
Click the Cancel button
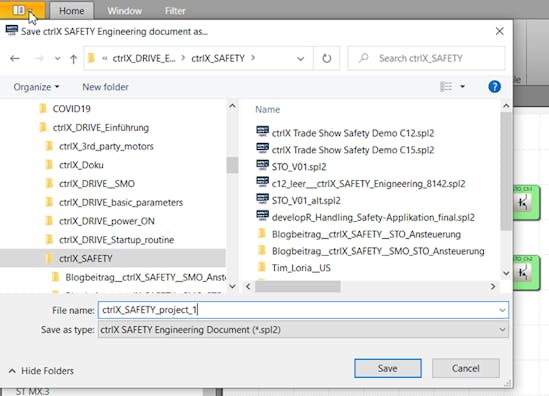coord(466,368)
